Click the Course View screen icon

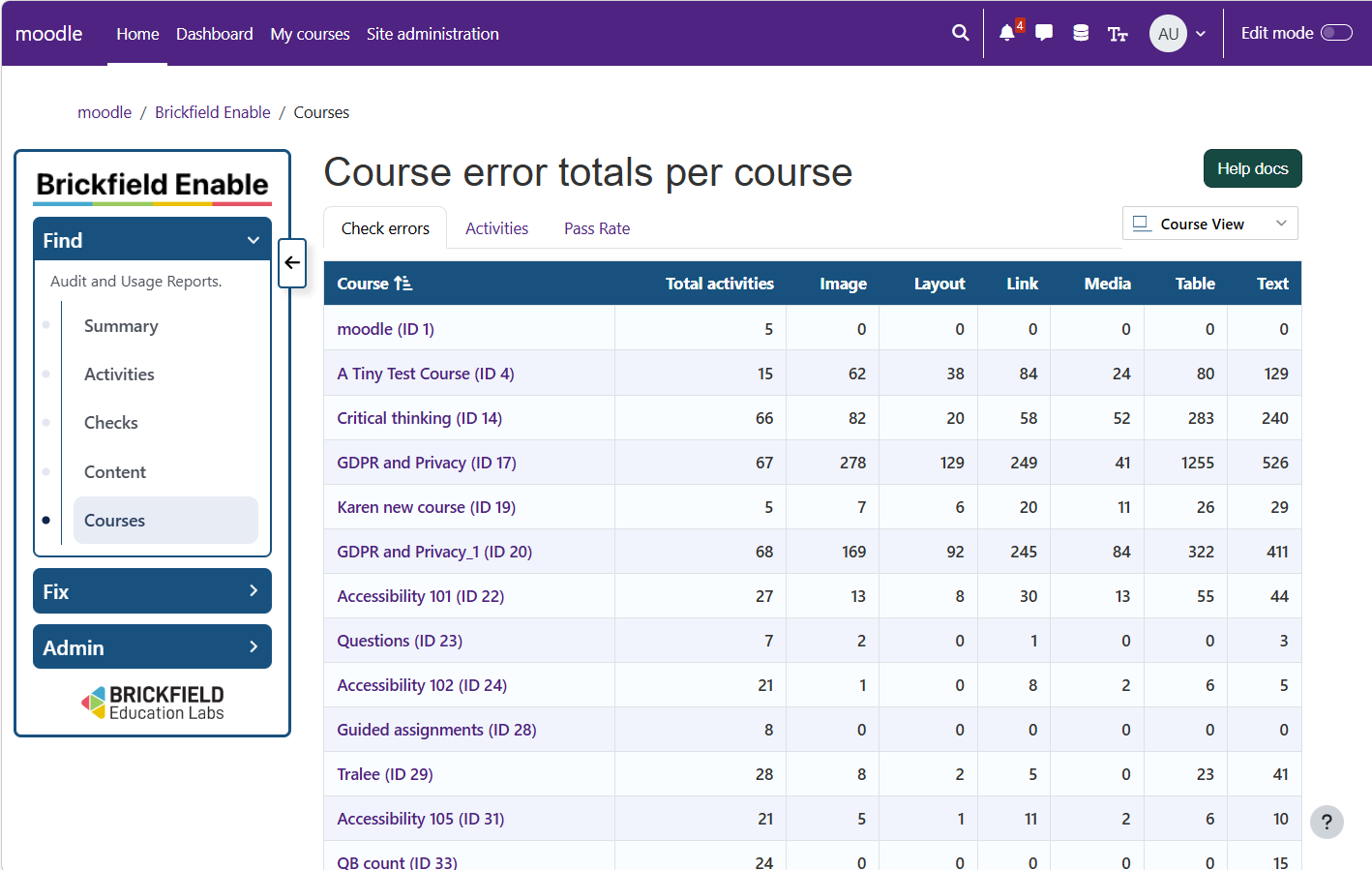click(1142, 224)
